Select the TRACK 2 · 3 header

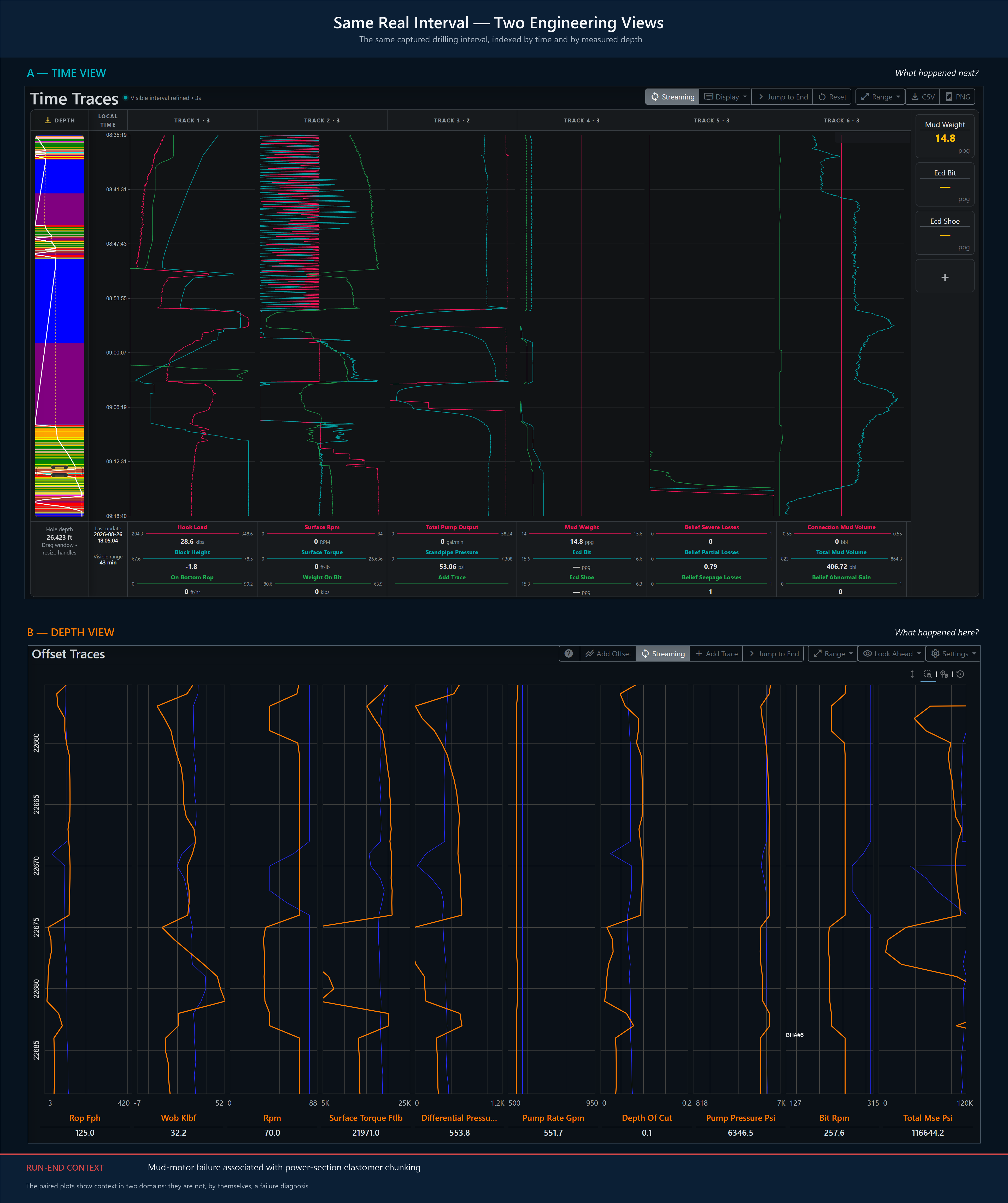coord(322,120)
